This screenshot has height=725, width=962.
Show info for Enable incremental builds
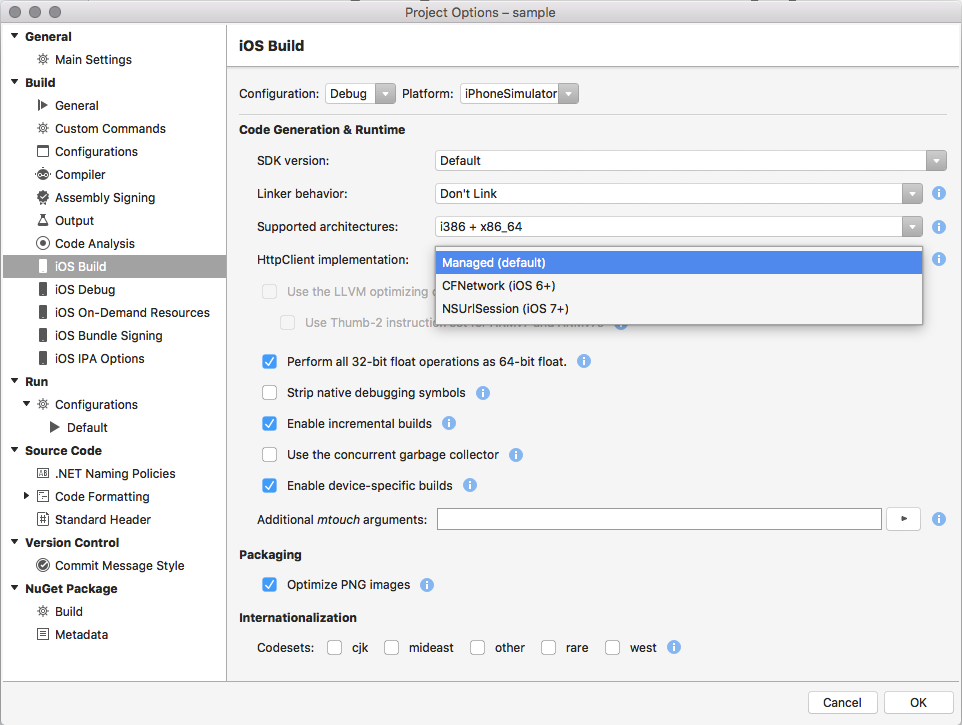(x=449, y=423)
